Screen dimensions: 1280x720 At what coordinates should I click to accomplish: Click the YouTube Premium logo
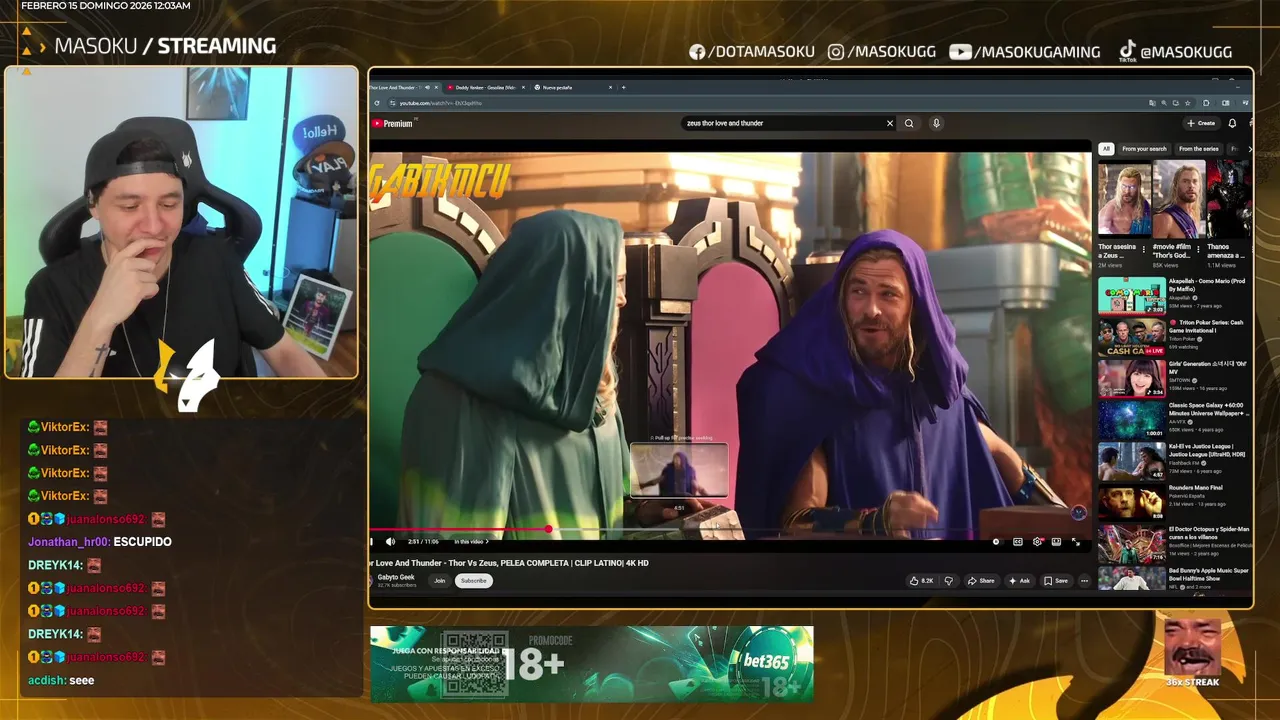pyautogui.click(x=392, y=124)
